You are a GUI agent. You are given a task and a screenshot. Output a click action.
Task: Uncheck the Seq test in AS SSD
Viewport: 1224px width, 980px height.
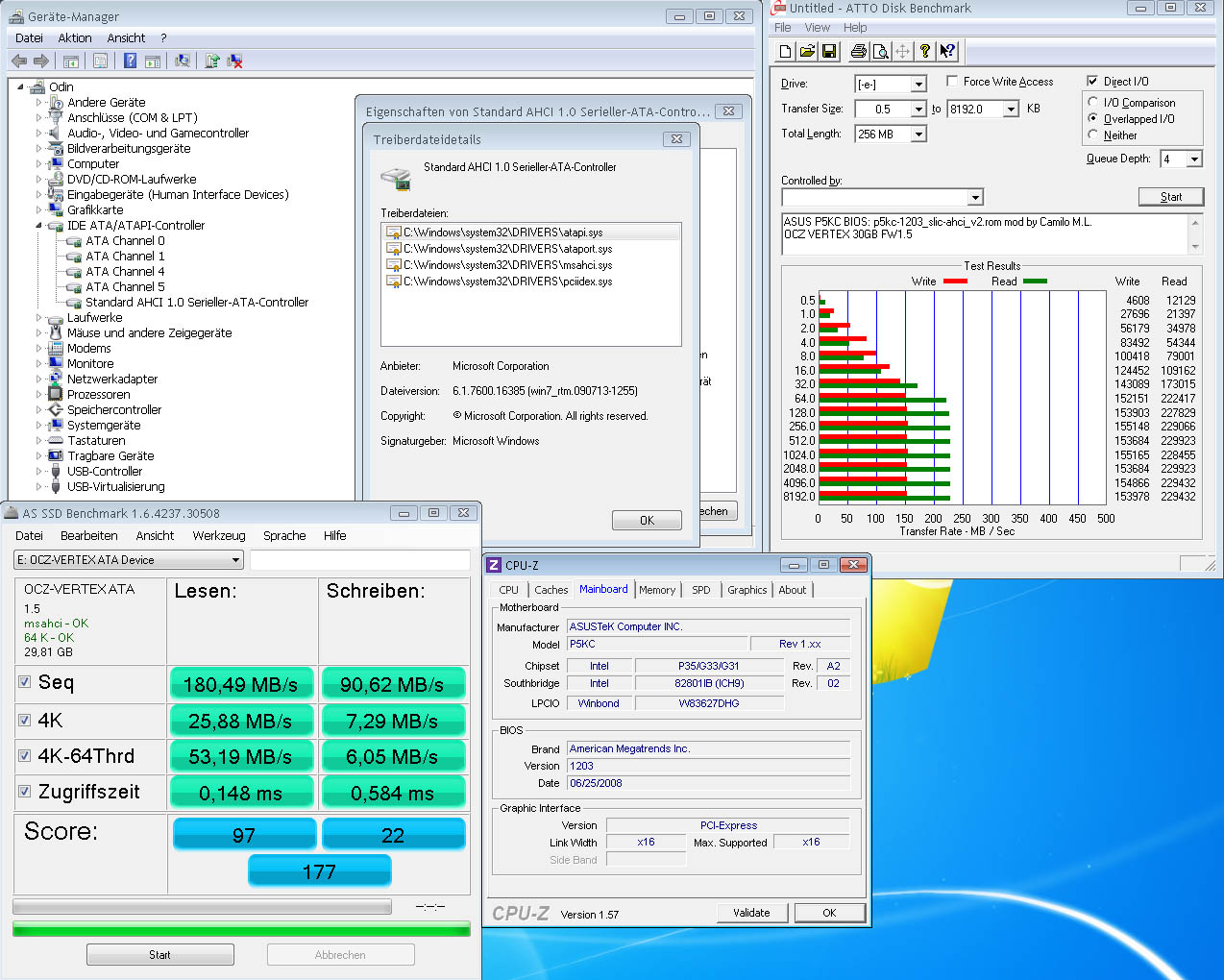click(25, 682)
